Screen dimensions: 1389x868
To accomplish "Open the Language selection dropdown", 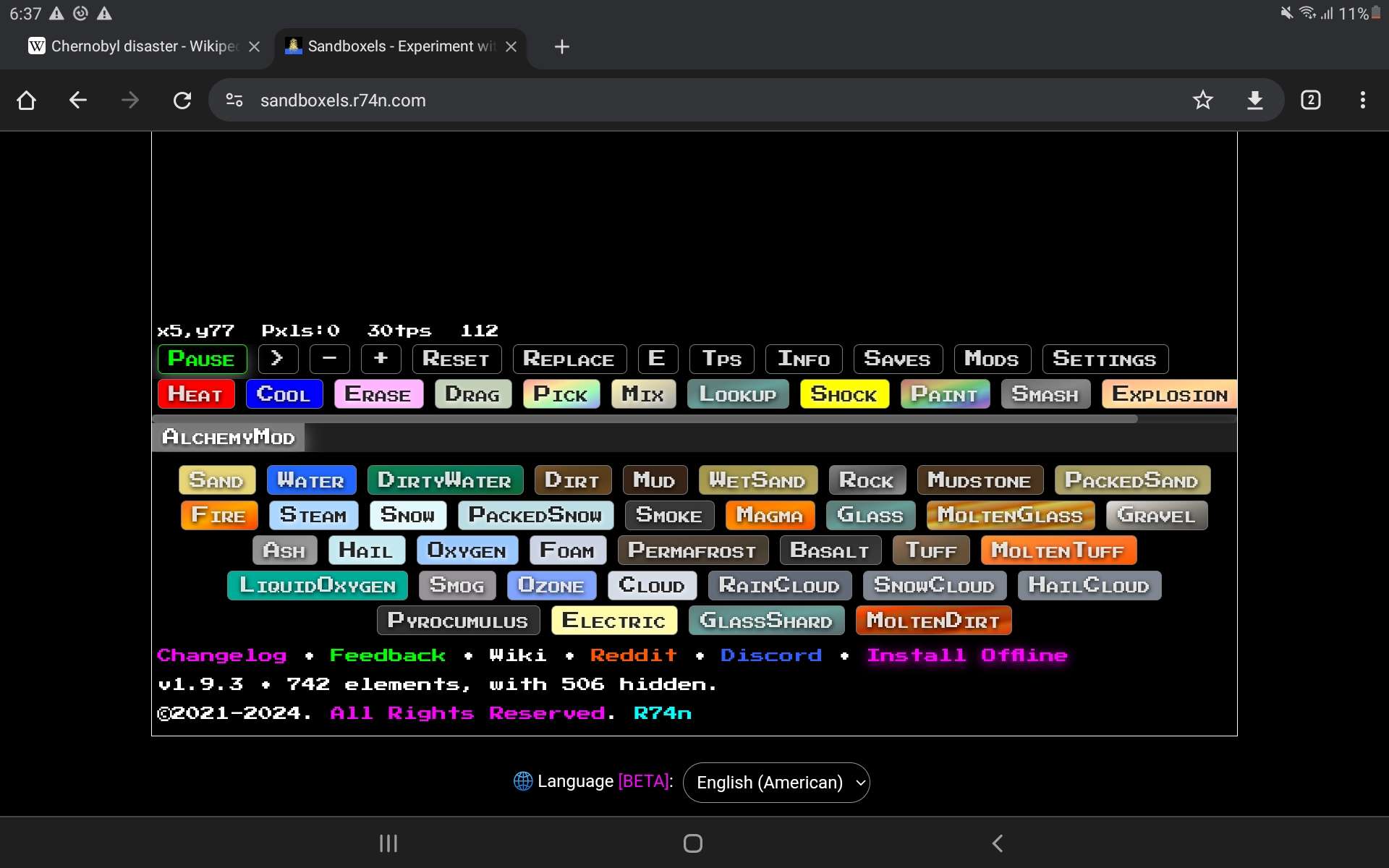I will coord(776,782).
